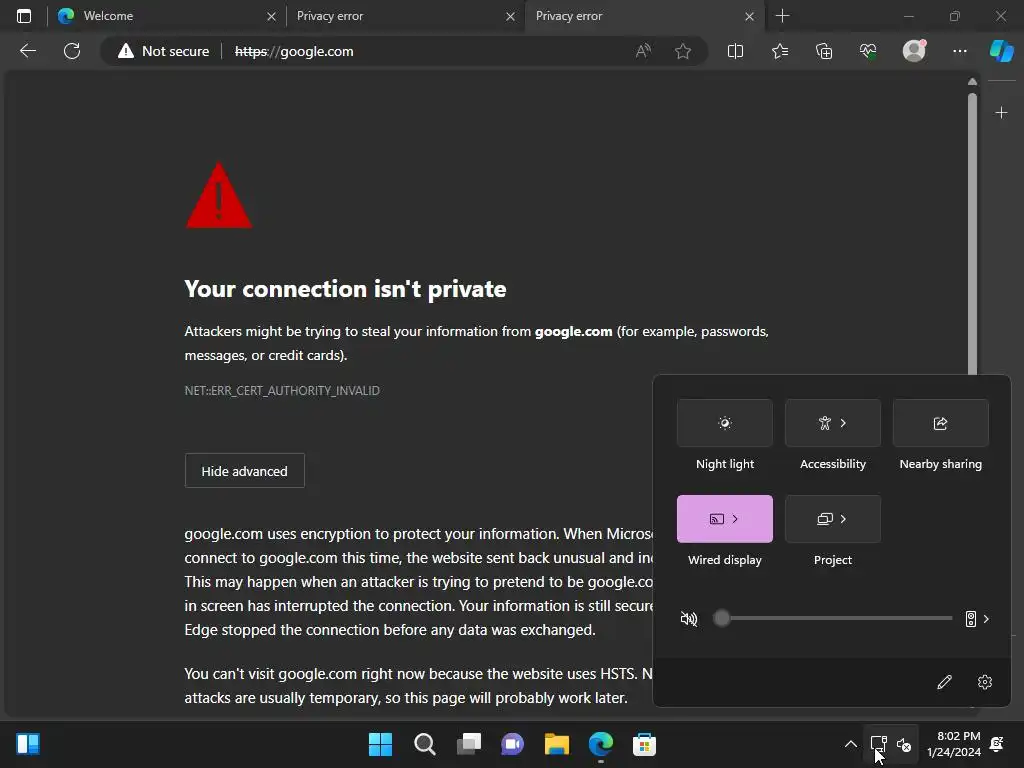Refresh the google.com page
The height and width of the screenshot is (768, 1024).
[x=72, y=51]
